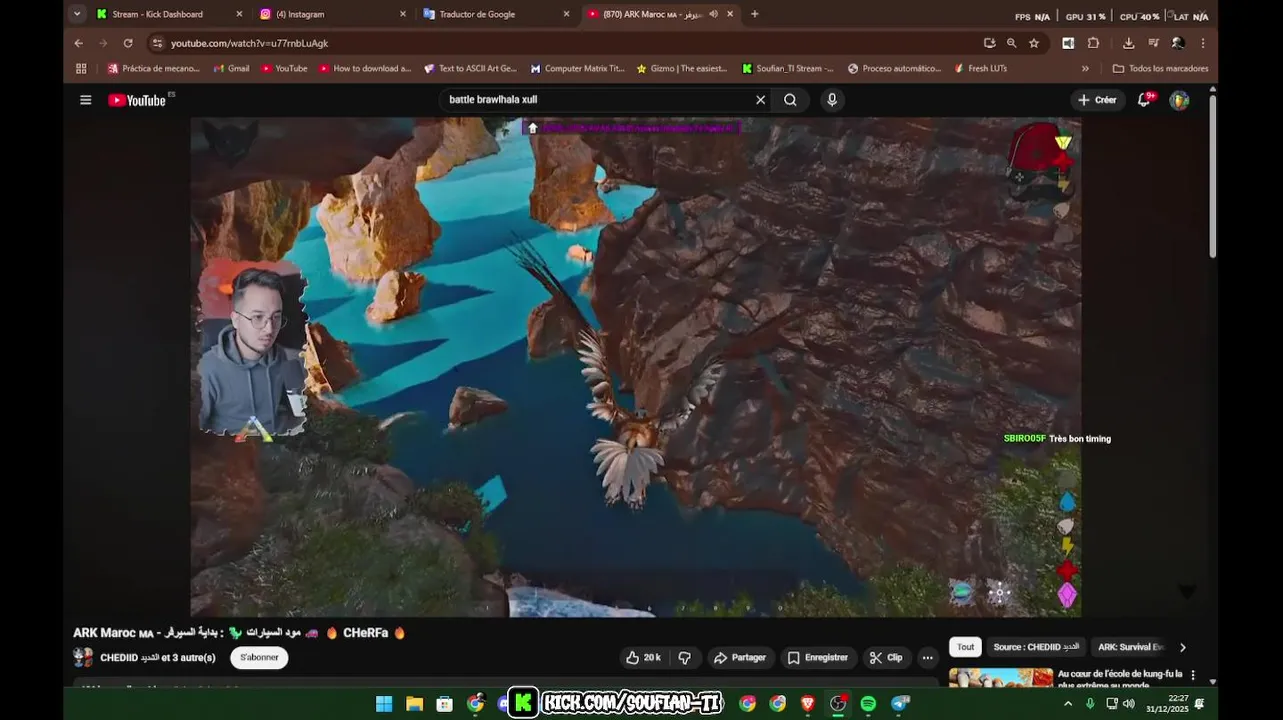This screenshot has height=720, width=1283.
Task: Open kung-fu recommended video thumbnail
Action: [x=1001, y=677]
